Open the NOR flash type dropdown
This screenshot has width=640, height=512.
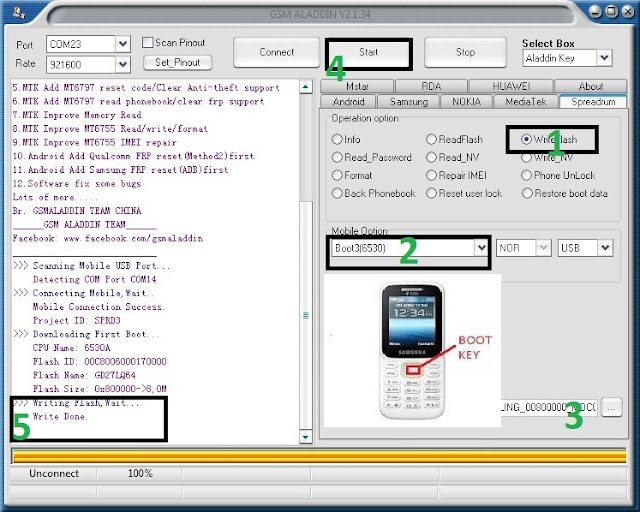pyautogui.click(x=543, y=247)
